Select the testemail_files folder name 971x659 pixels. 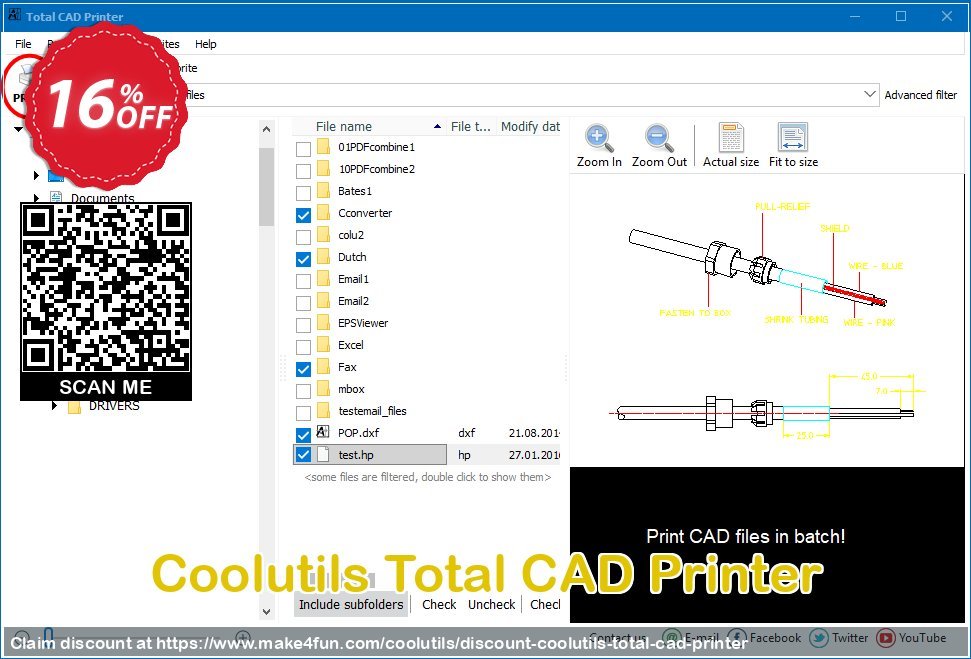pyautogui.click(x=372, y=411)
